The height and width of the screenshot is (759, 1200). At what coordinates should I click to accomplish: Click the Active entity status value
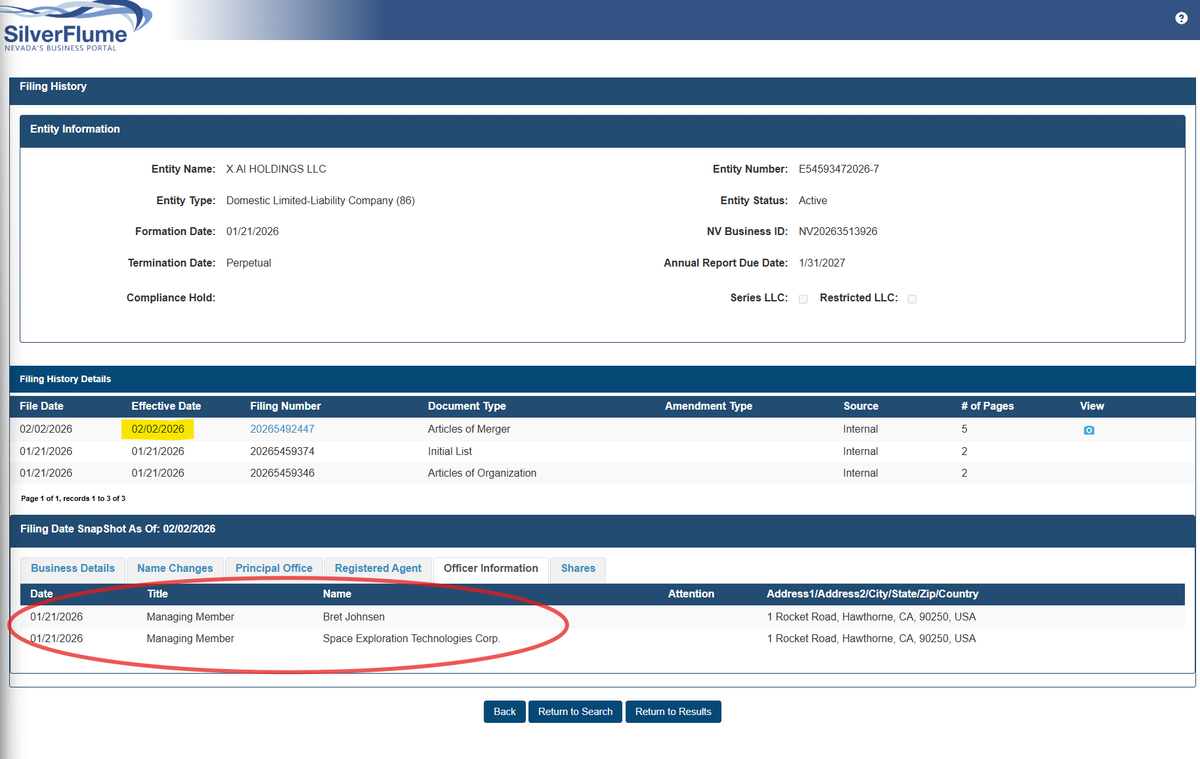coord(813,201)
